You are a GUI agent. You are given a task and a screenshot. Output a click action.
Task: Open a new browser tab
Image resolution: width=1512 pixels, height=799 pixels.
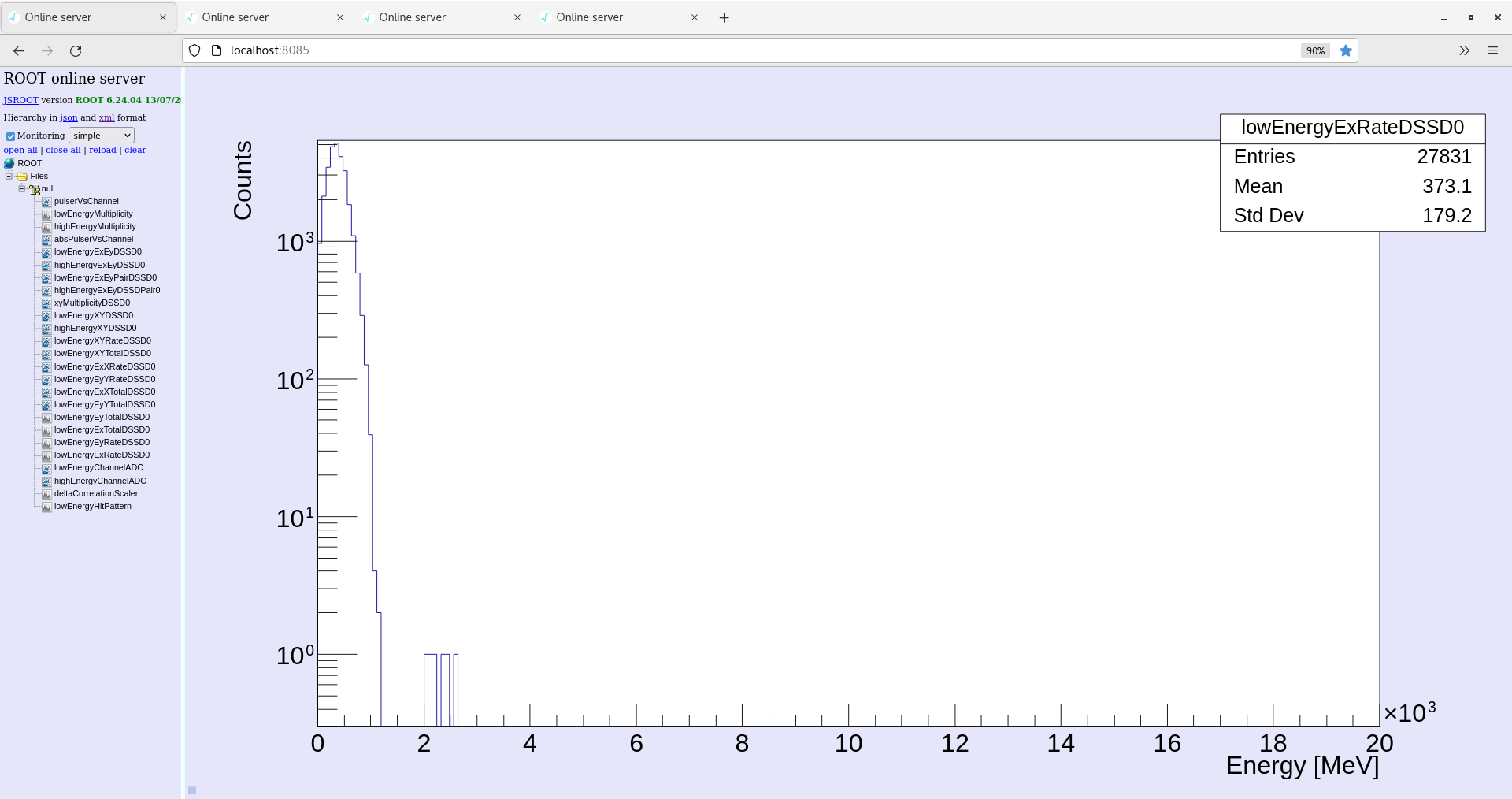point(724,17)
